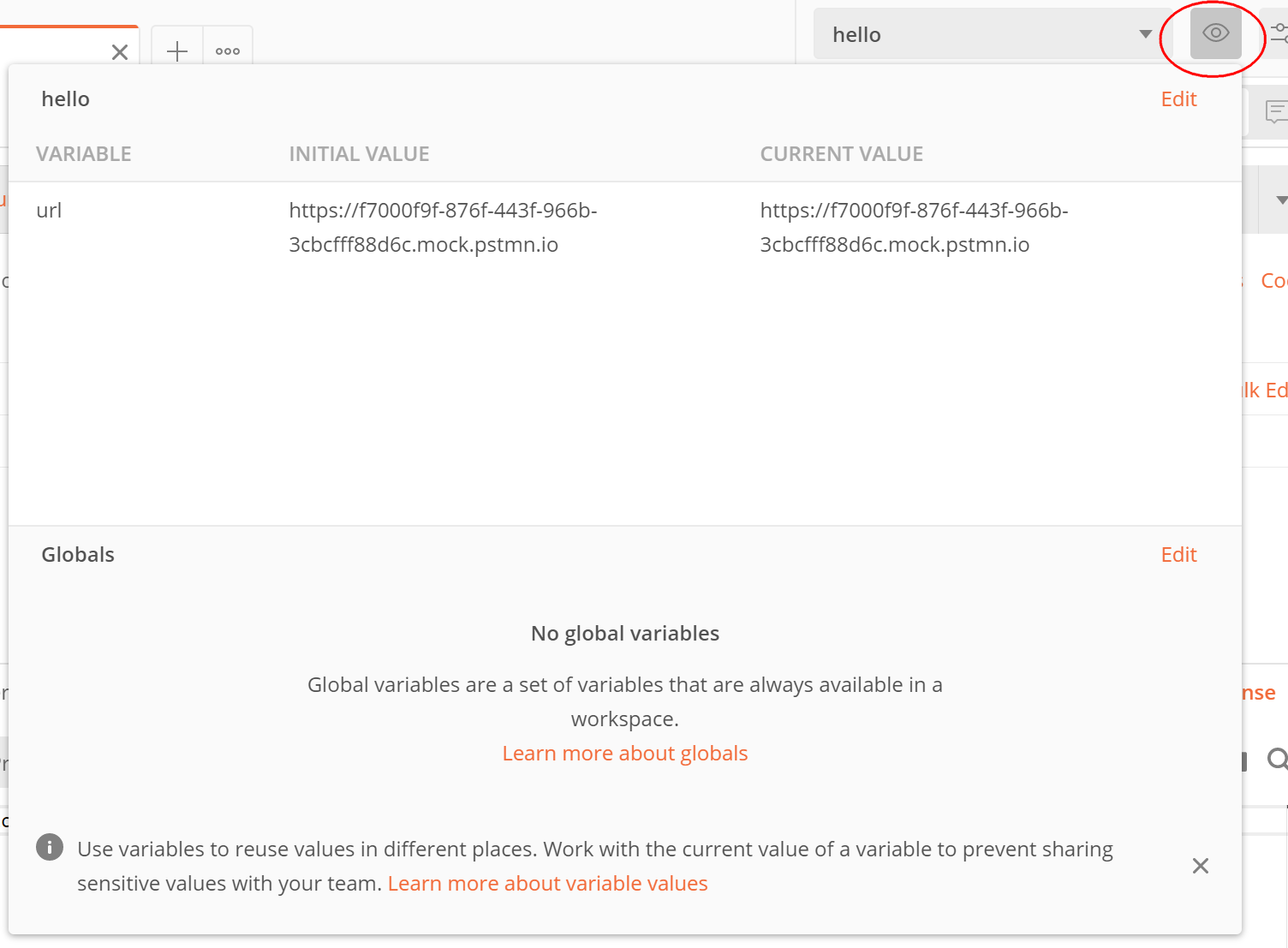Dismiss the variables info banner

pos(1201,866)
